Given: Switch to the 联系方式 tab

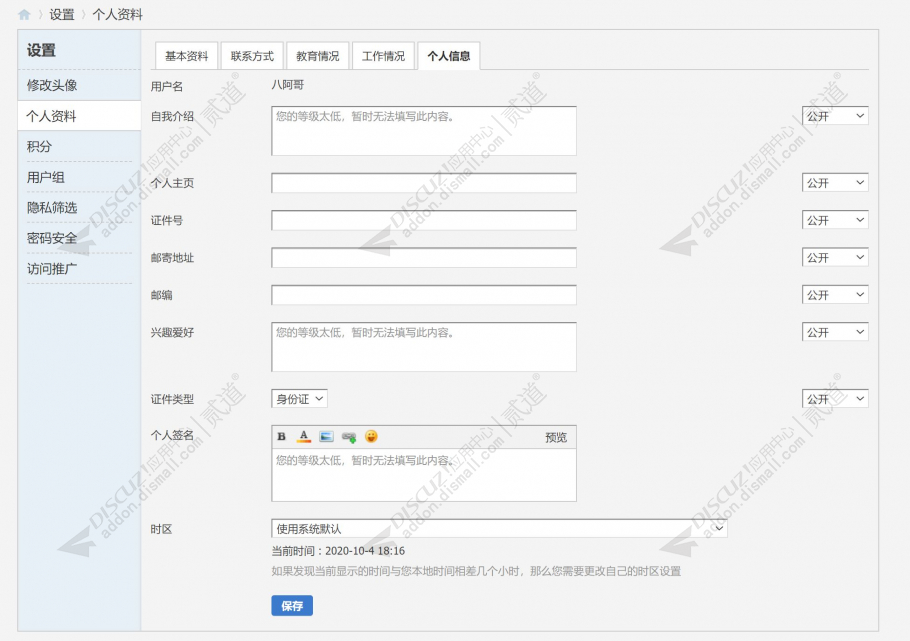Looking at the screenshot, I should [x=252, y=56].
